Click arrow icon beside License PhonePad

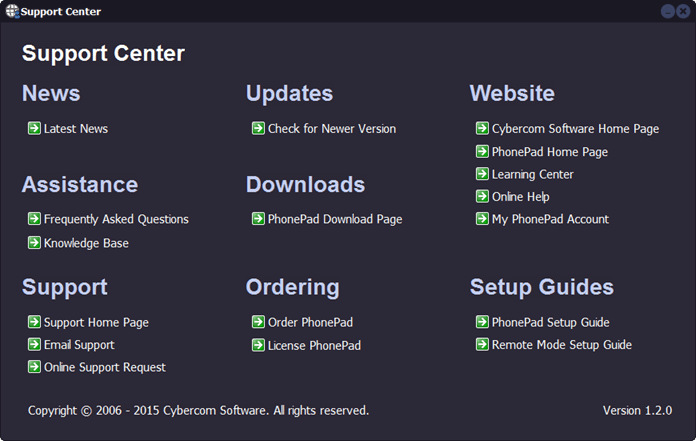coord(258,345)
